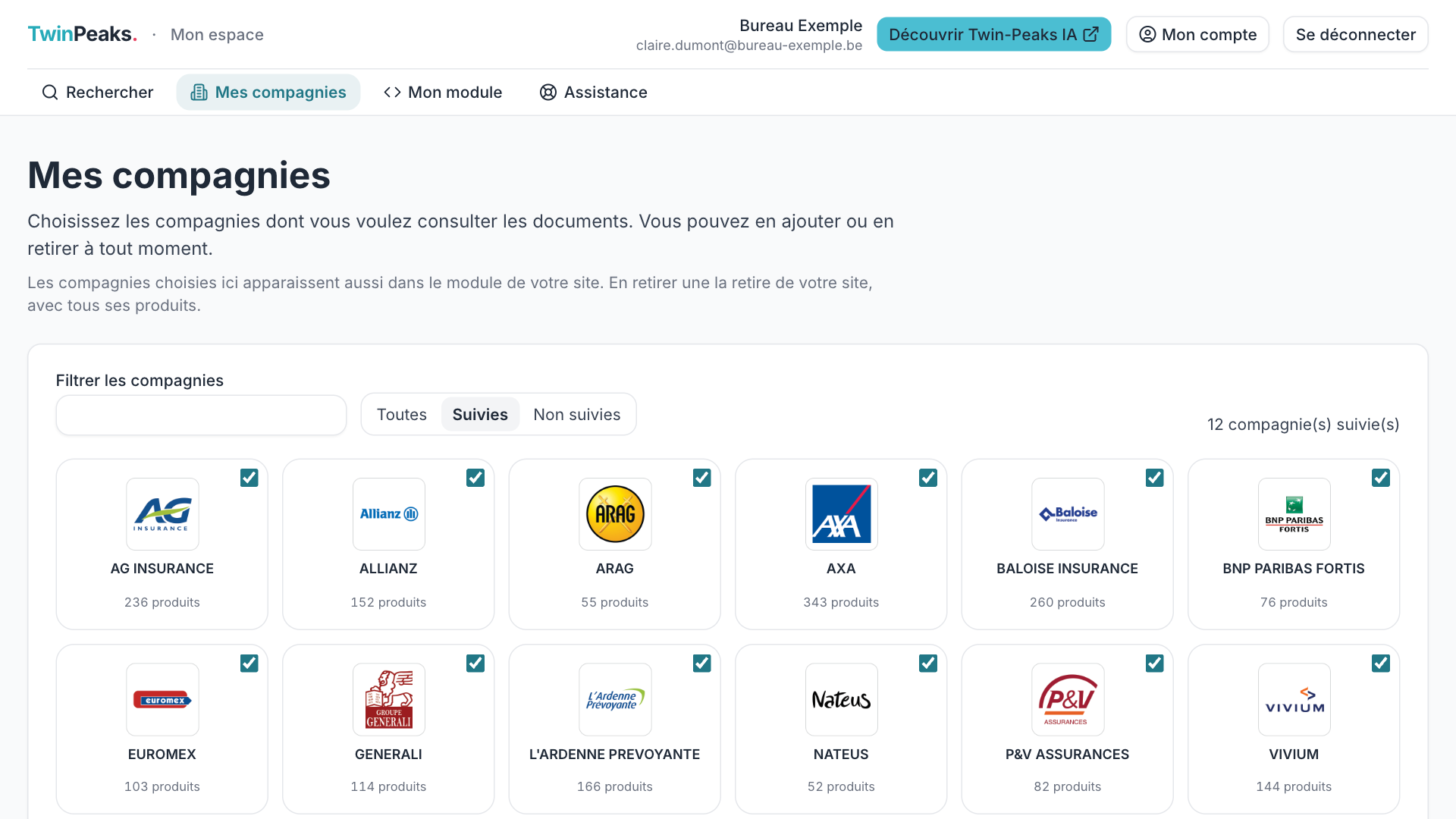Toggle the AXA follow checkbox
Screen dimensions: 1456x819
point(928,478)
